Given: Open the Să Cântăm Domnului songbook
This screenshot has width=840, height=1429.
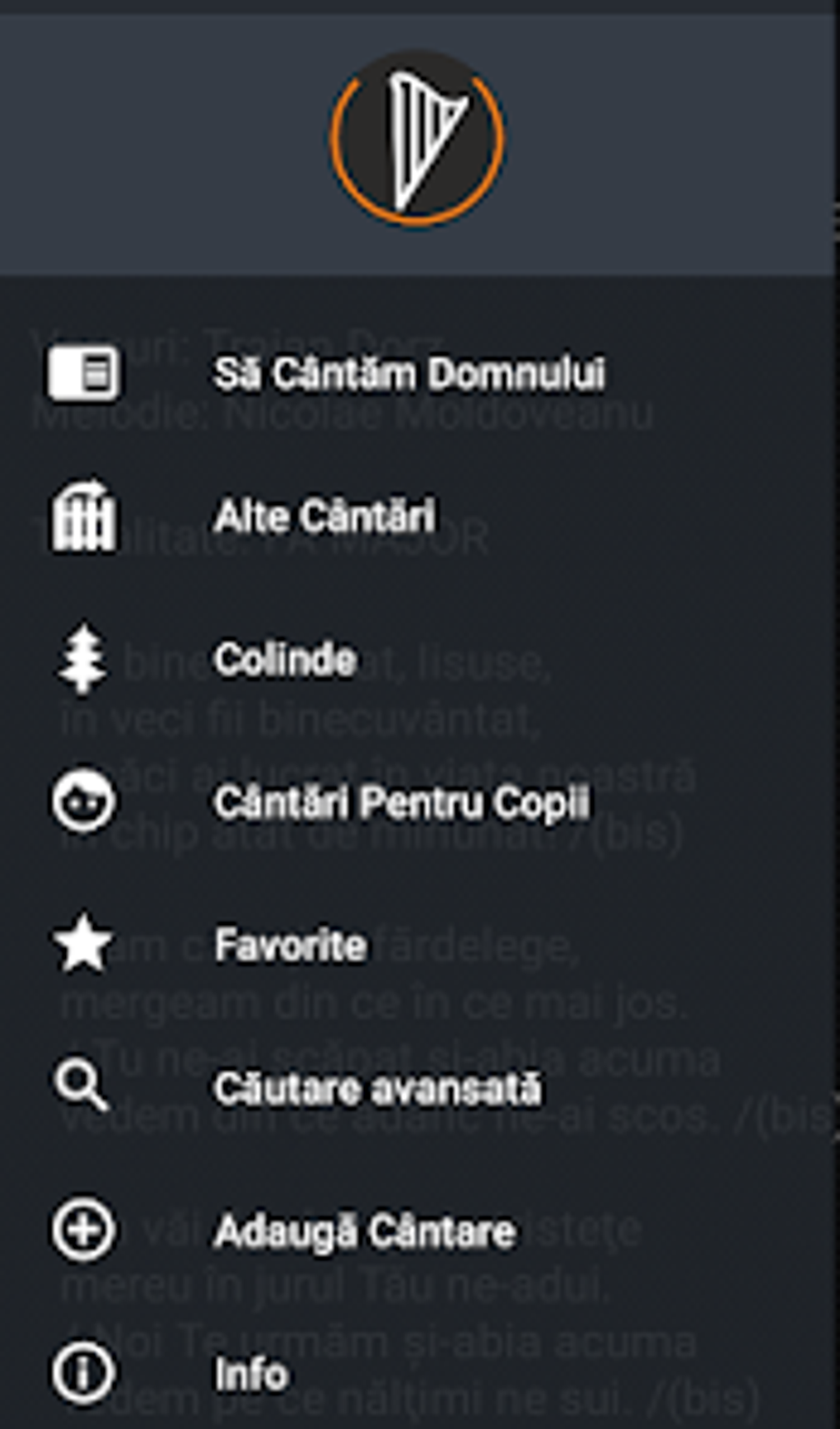Looking at the screenshot, I should tap(409, 374).
